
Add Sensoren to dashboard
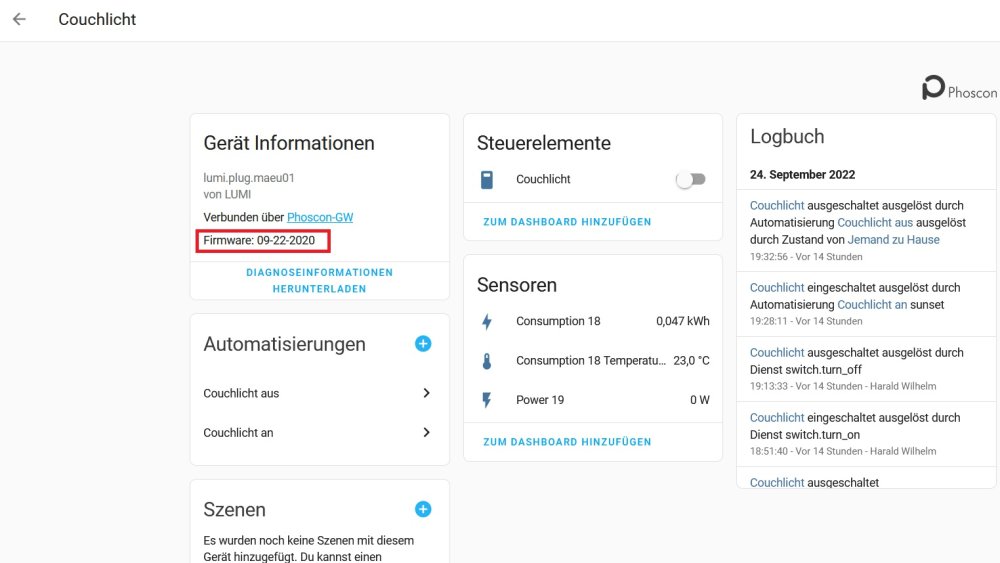(x=567, y=442)
